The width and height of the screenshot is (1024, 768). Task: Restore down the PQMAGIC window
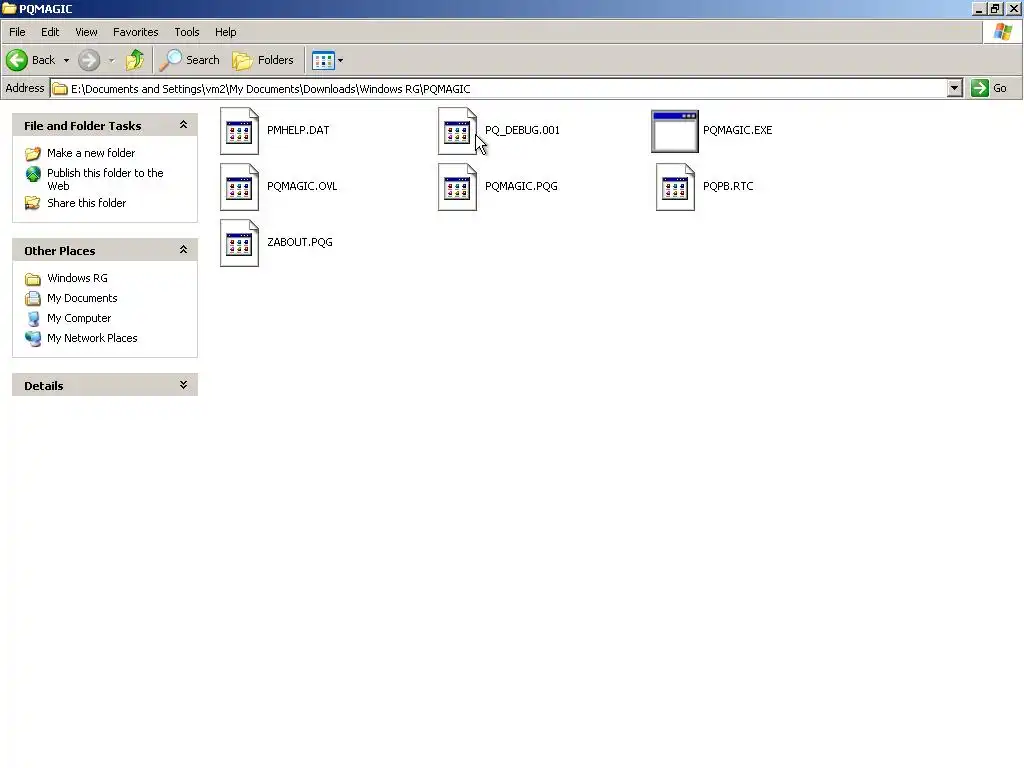click(995, 8)
